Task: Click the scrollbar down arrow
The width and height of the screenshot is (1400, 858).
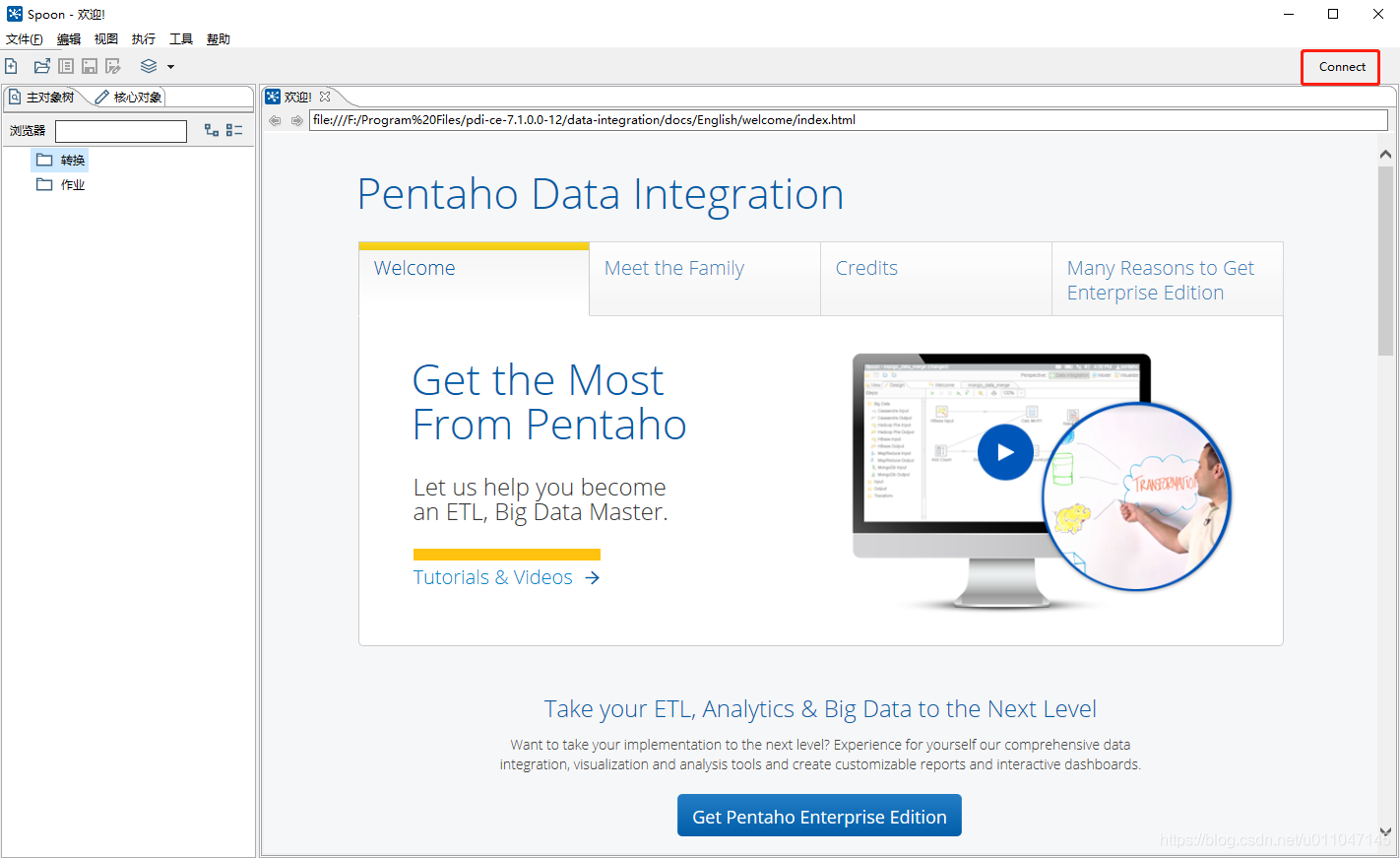Action: [x=1385, y=831]
